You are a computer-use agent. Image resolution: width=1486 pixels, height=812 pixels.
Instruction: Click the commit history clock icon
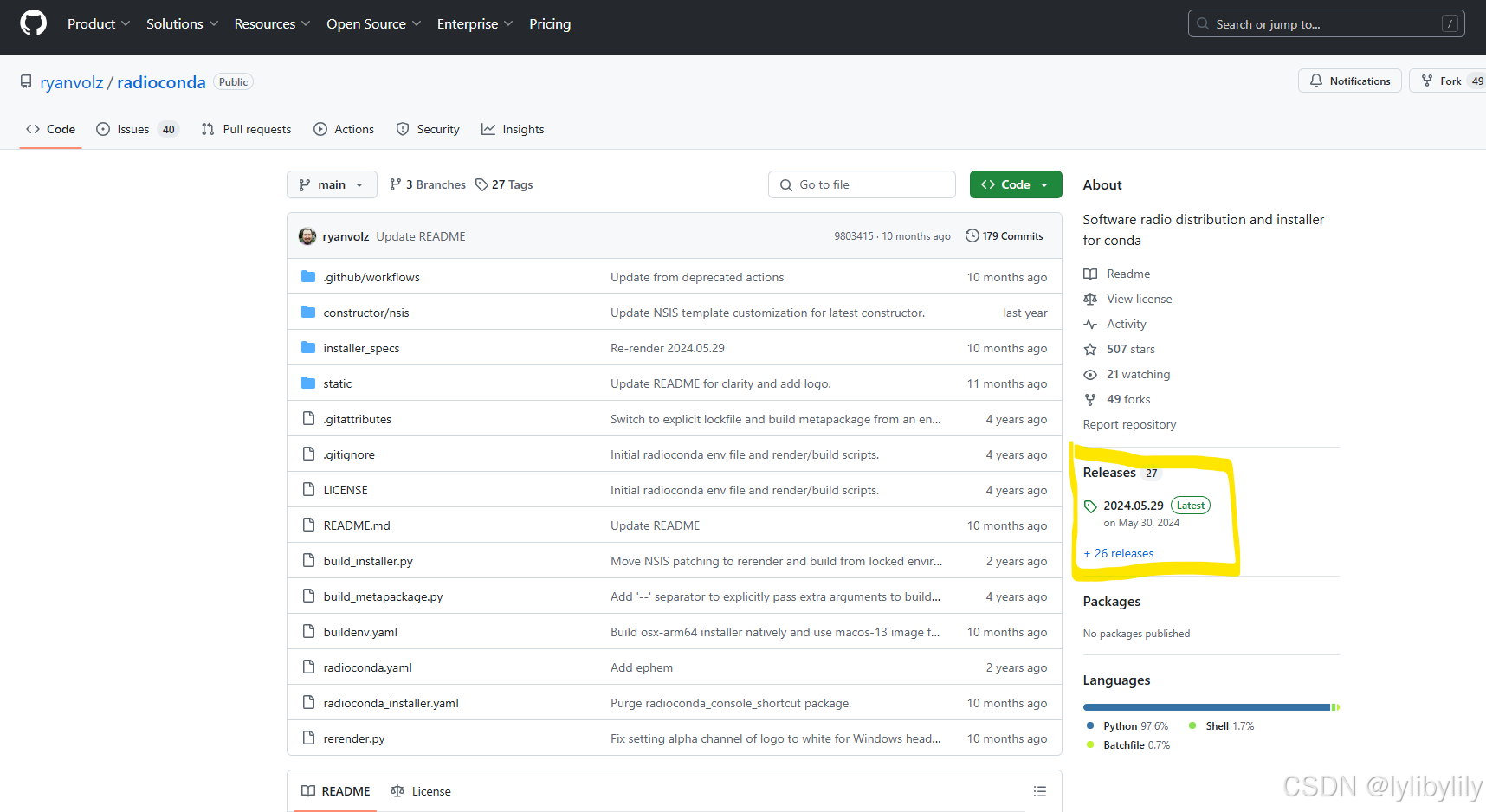(972, 235)
